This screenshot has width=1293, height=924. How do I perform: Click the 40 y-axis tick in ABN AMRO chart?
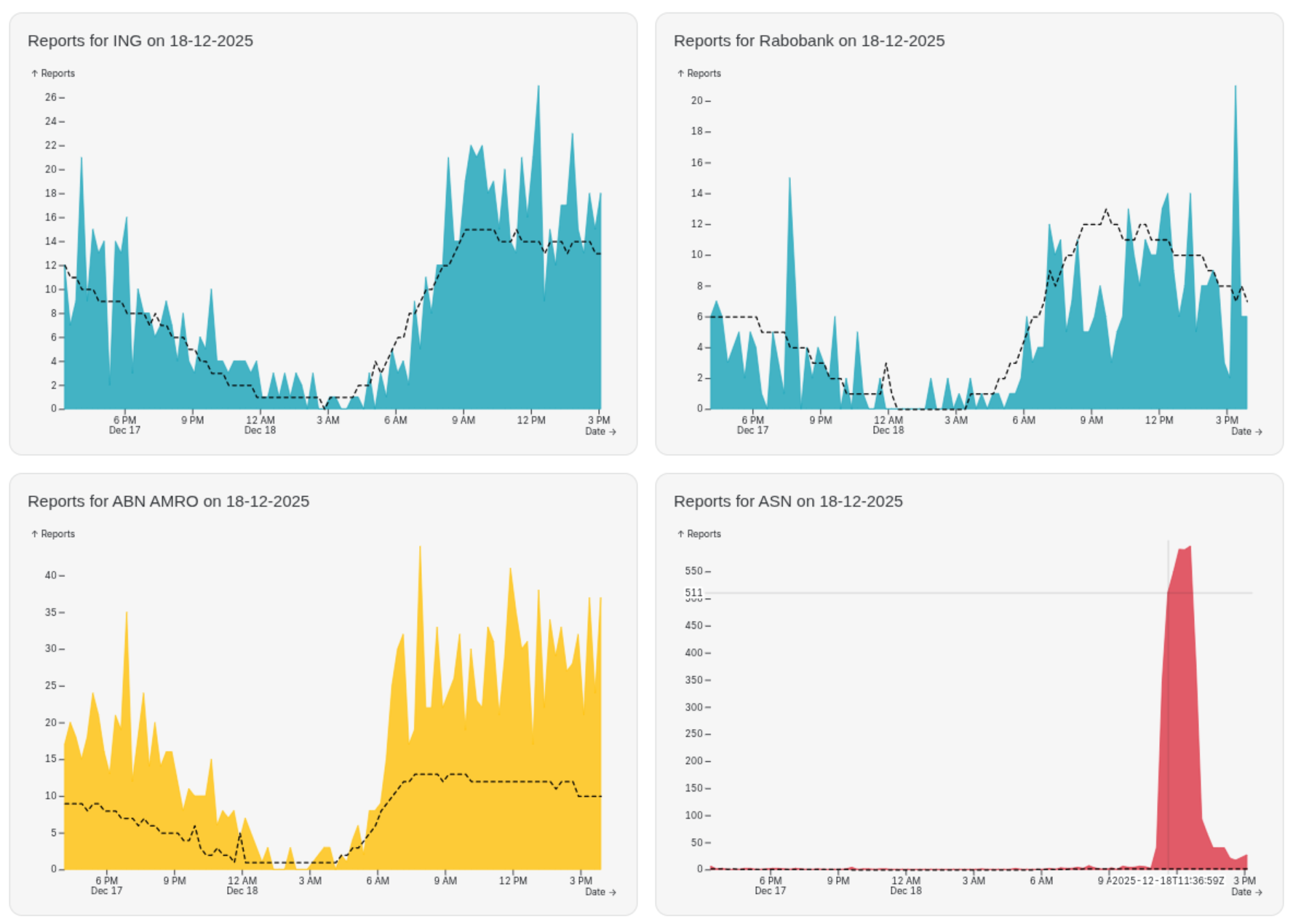click(51, 575)
